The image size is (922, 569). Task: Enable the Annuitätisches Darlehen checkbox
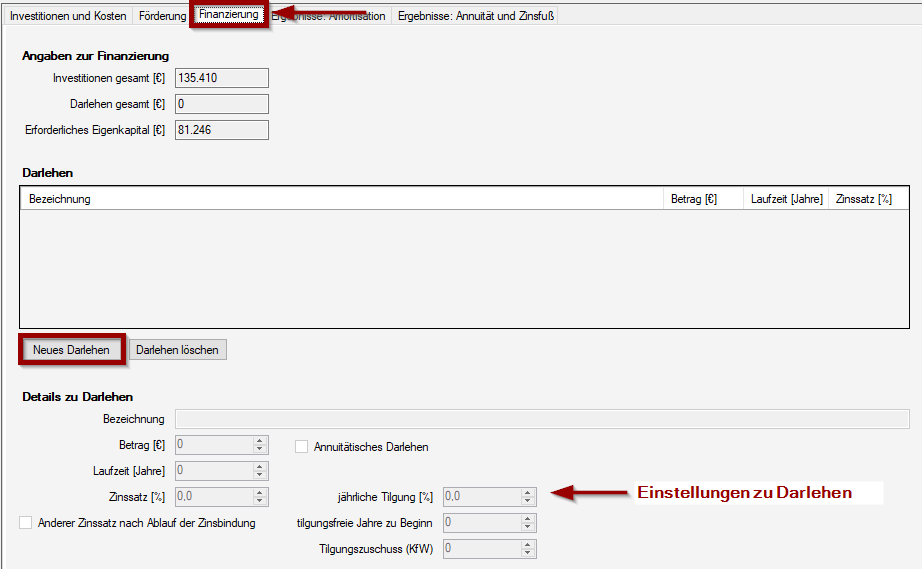[302, 447]
